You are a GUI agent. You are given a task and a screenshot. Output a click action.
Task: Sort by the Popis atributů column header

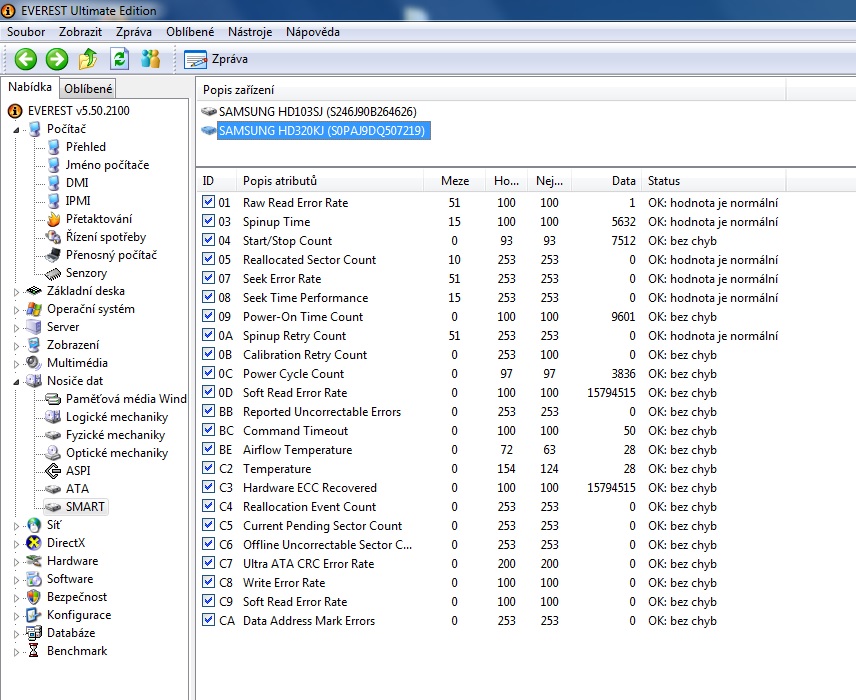[330, 181]
